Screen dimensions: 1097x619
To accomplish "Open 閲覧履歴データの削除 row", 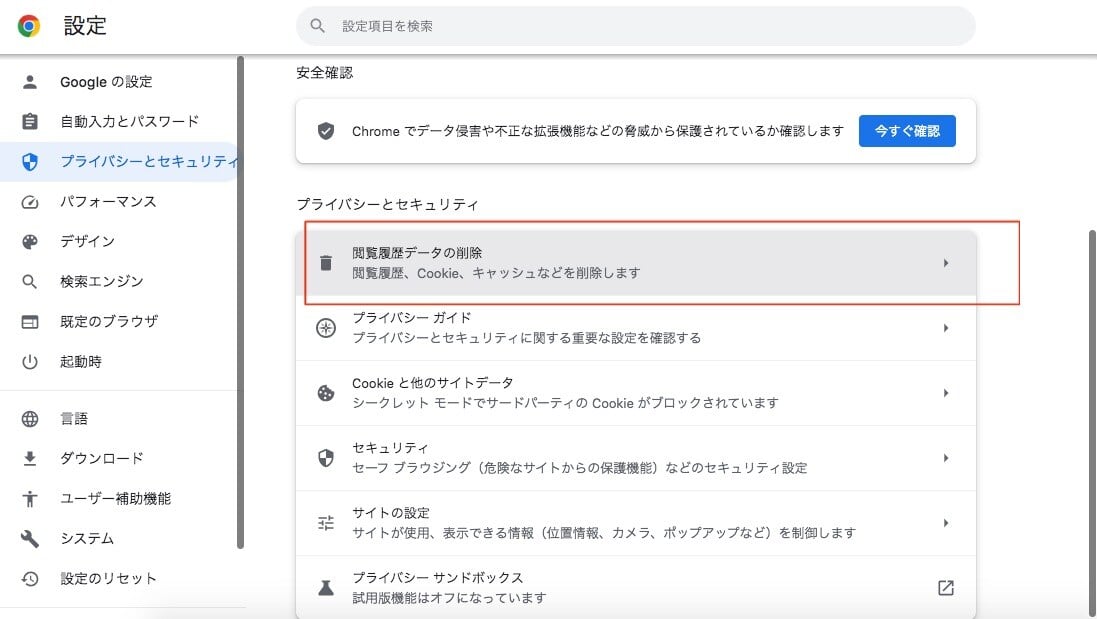I will click(x=635, y=263).
